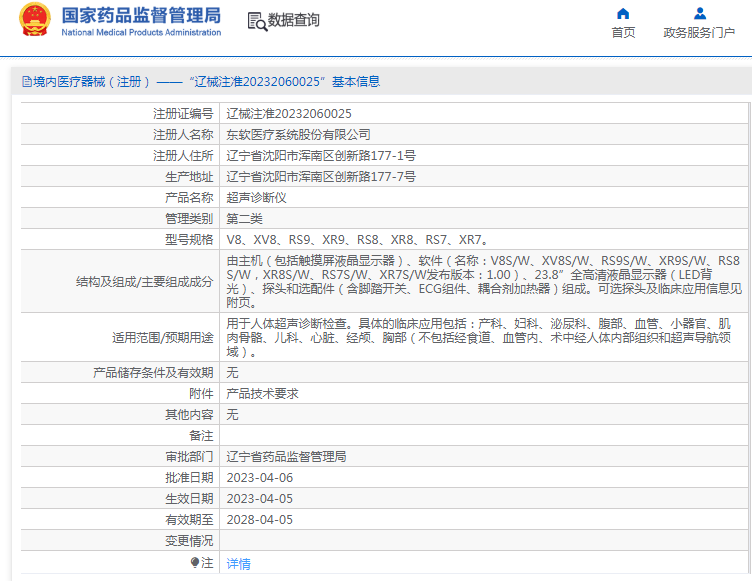752x581 pixels.
Task: Click the 产品储存条件及有效期 label
Action: 153,373
